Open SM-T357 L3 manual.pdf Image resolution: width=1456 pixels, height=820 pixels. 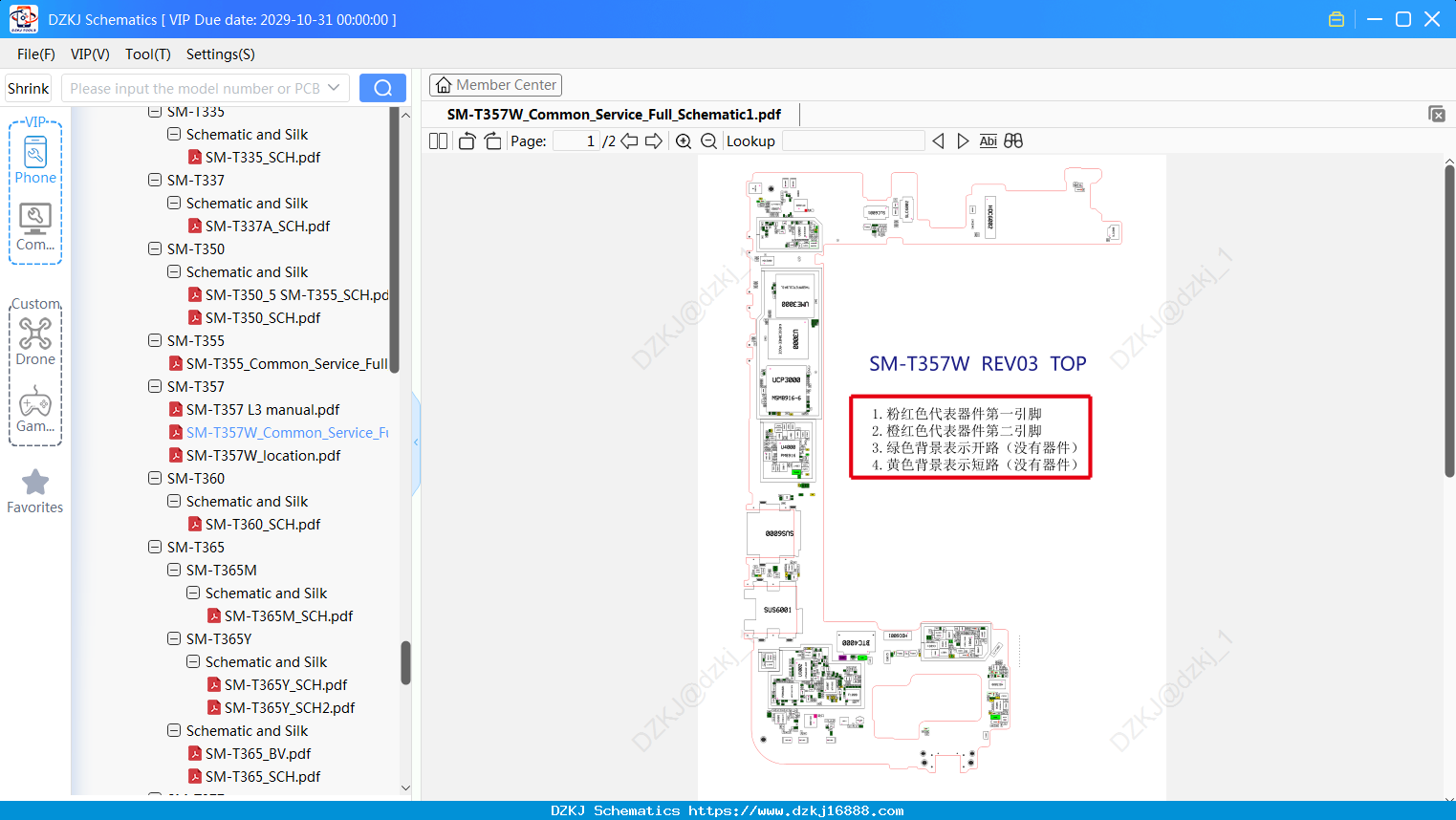tap(263, 409)
